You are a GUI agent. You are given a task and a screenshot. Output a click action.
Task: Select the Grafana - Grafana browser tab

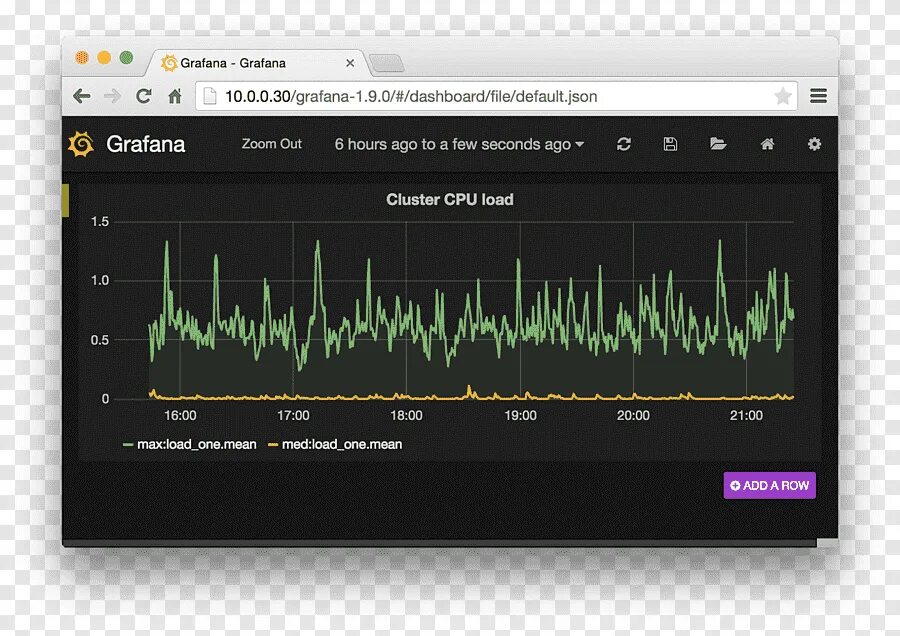257,63
